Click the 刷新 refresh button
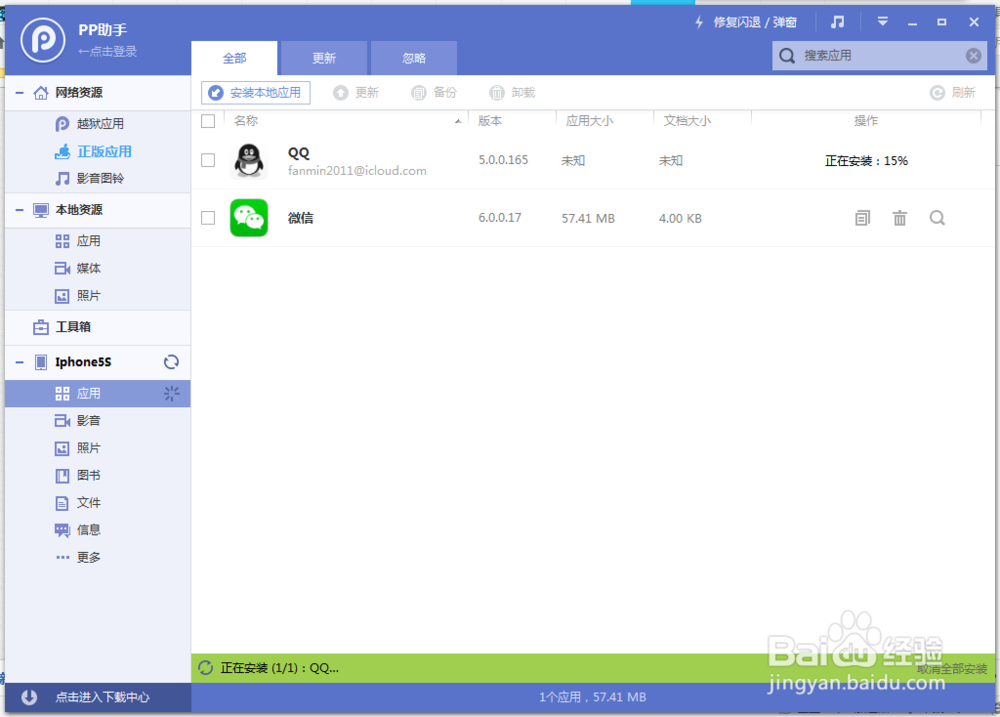Viewport: 1000px width, 717px height. coord(953,93)
